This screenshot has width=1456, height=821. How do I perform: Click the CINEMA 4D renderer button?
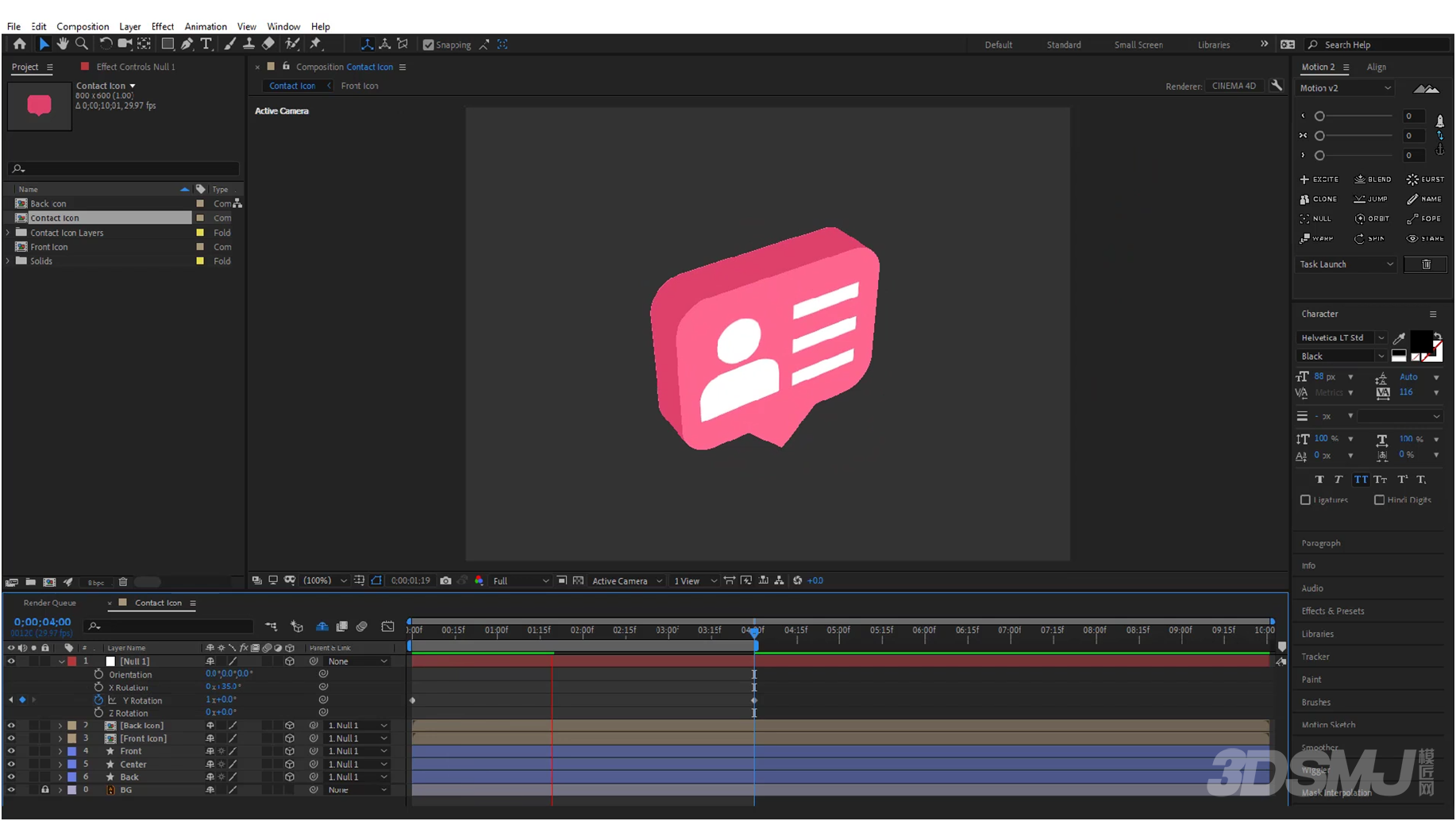pos(1235,87)
